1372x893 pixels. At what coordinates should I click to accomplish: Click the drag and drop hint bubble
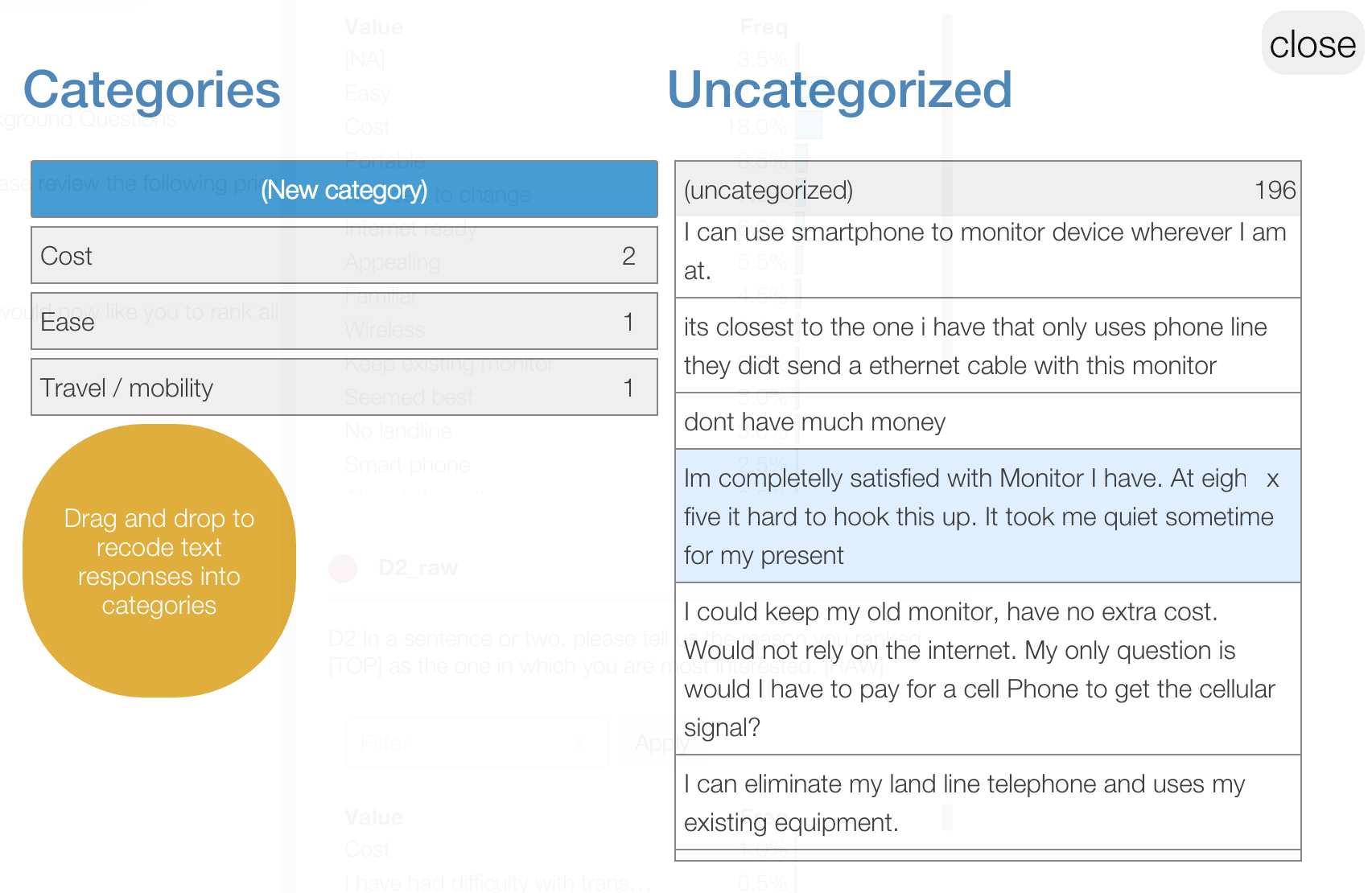coord(159,562)
